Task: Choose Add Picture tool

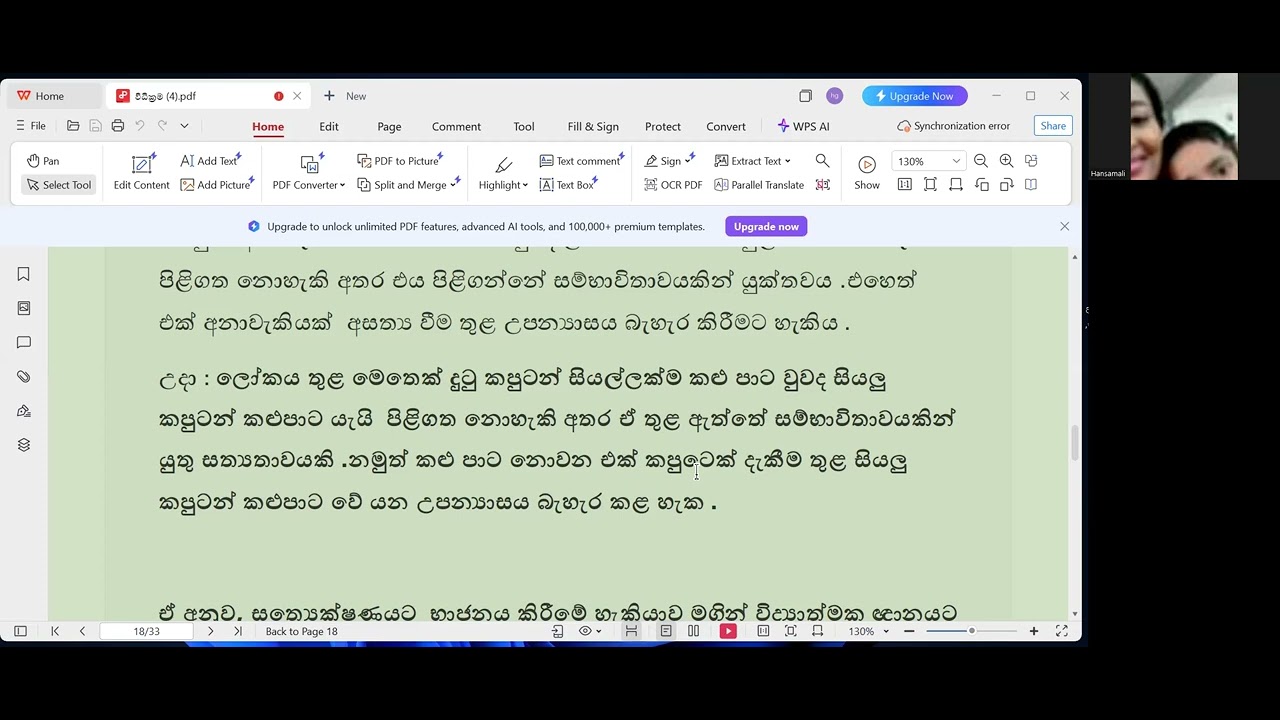Action: pyautogui.click(x=216, y=185)
